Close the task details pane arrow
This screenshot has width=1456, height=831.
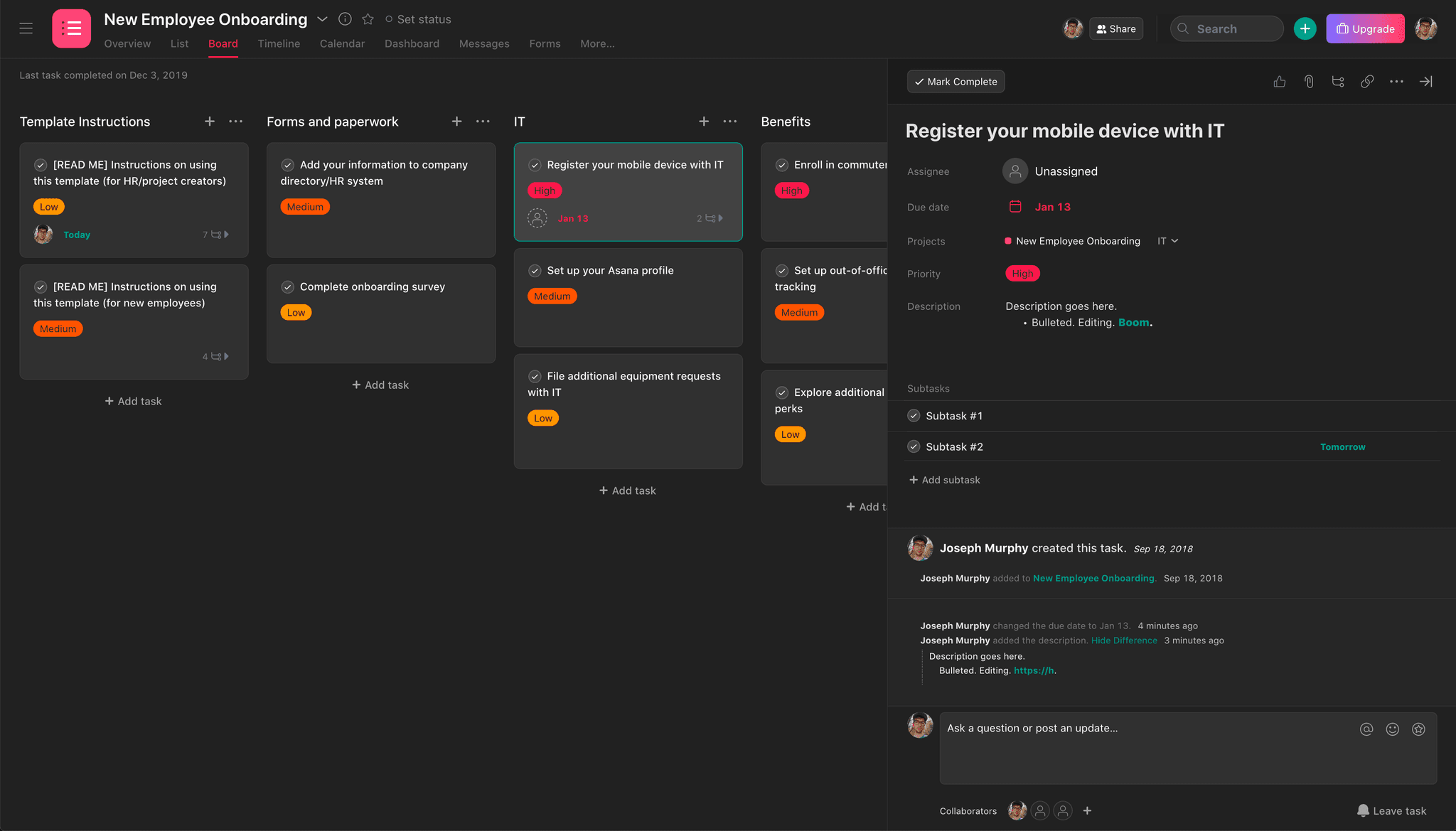(1425, 82)
